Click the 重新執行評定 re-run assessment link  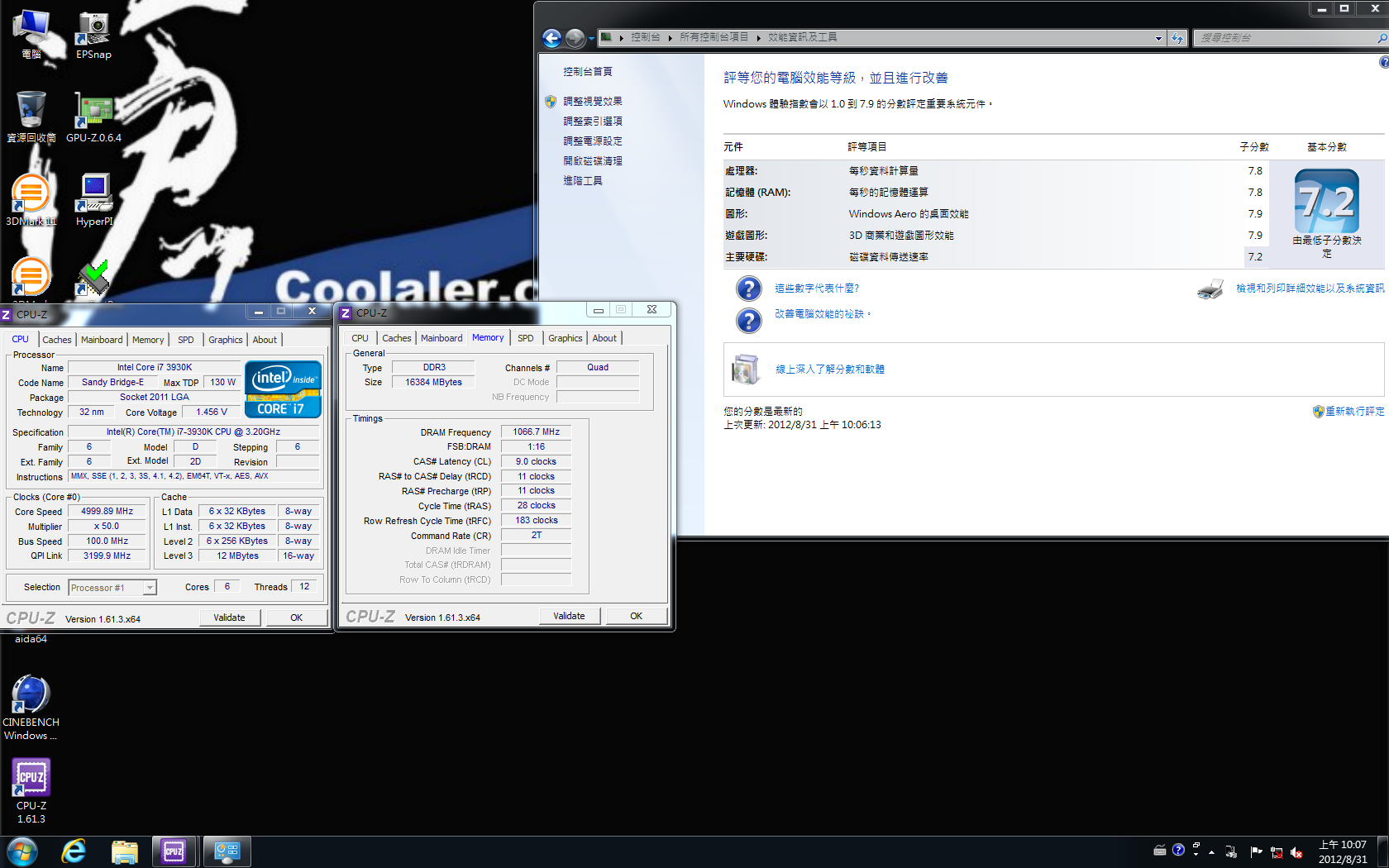click(1354, 412)
